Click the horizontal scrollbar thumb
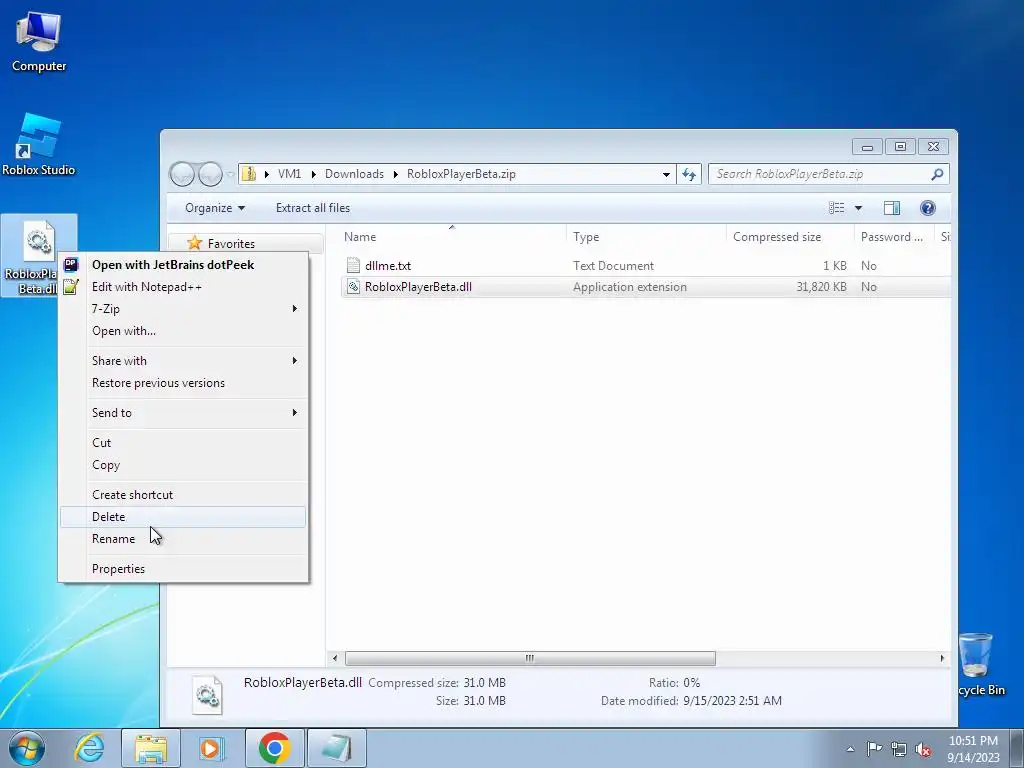The image size is (1024, 768). click(x=530, y=658)
